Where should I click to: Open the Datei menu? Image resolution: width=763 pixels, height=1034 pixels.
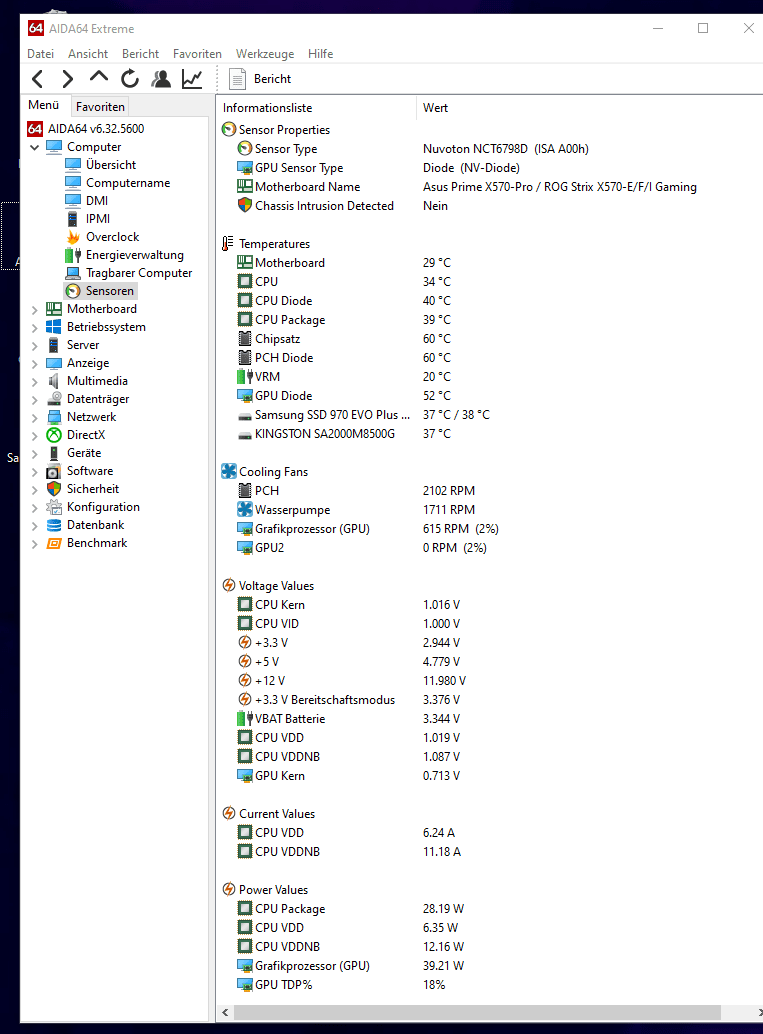pyautogui.click(x=40, y=53)
